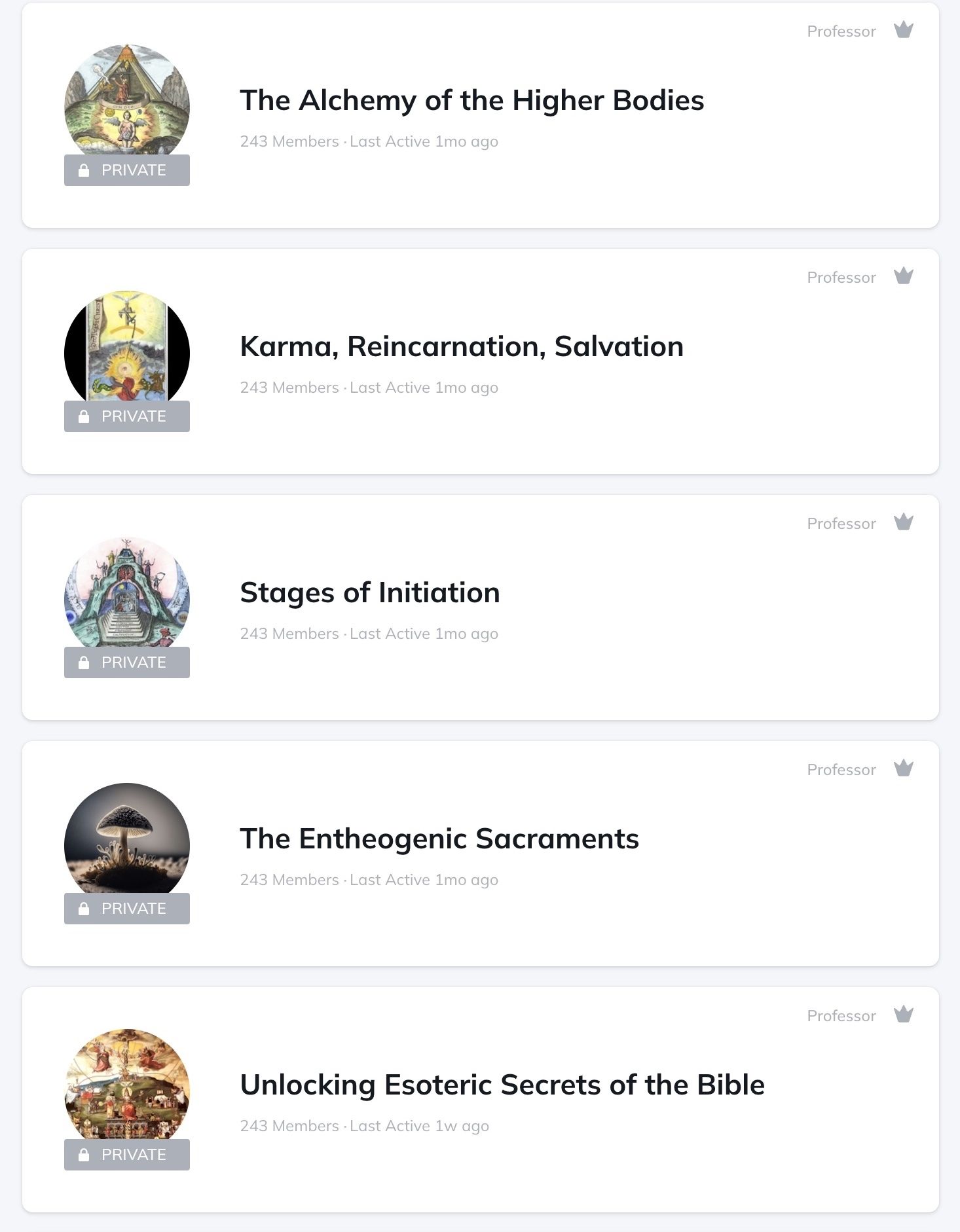960x1232 pixels.
Task: Click the Esoteric Secrets of Bible avatar
Action: (x=127, y=1084)
